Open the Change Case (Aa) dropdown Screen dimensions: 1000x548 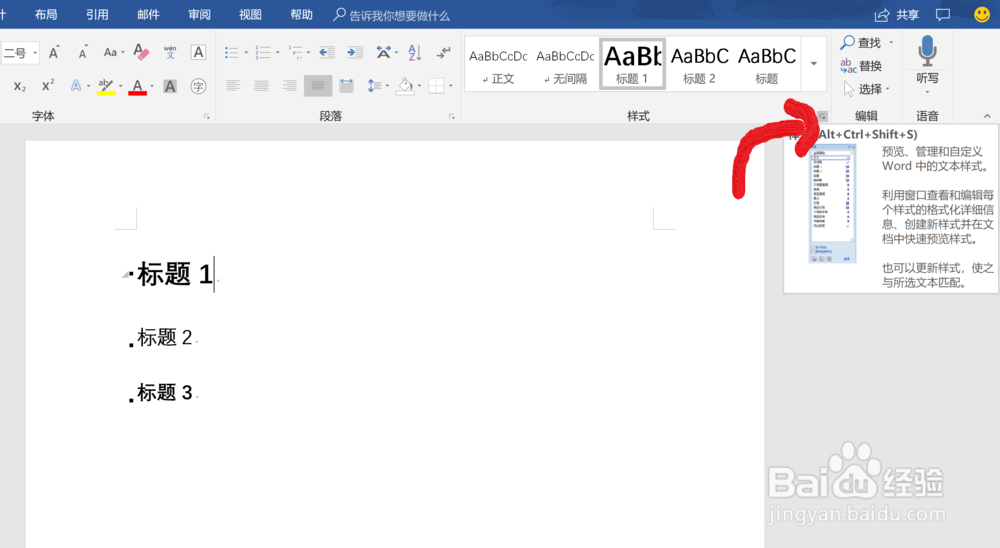click(114, 52)
